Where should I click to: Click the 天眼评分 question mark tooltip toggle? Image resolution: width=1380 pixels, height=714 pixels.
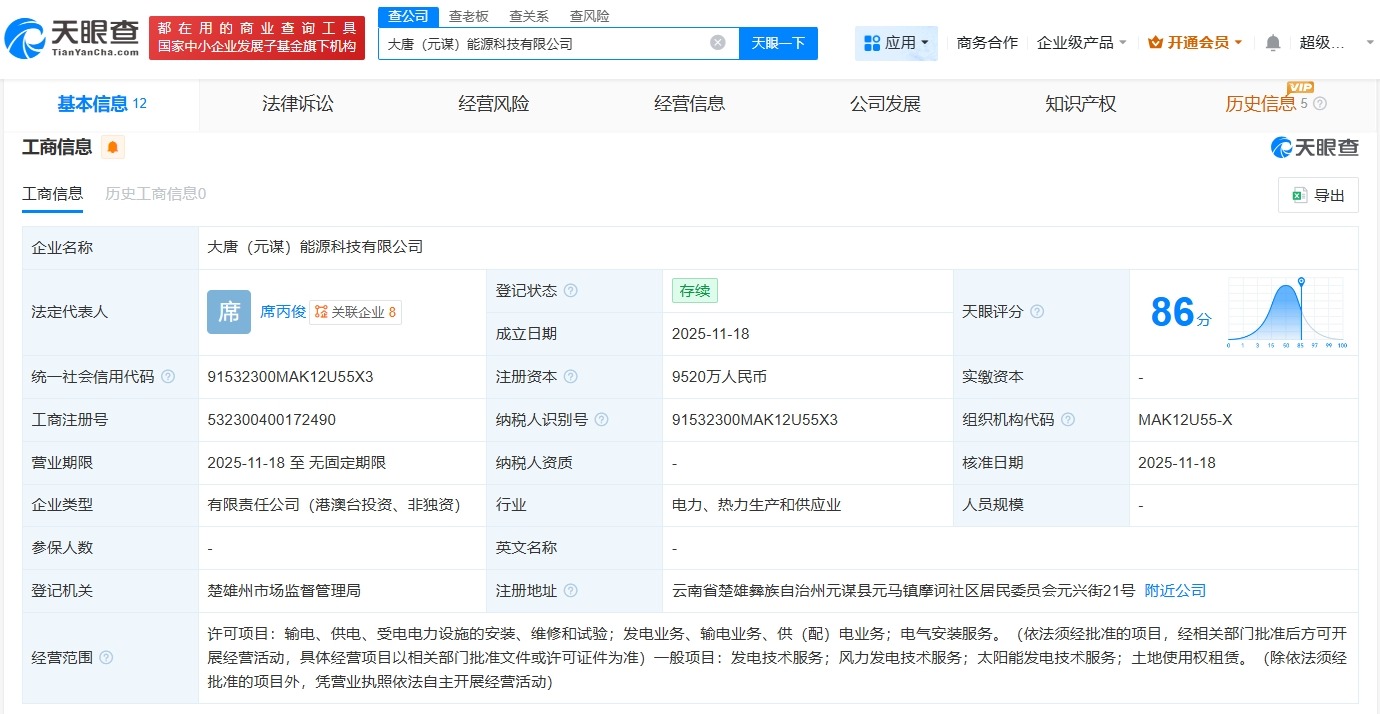point(1037,312)
